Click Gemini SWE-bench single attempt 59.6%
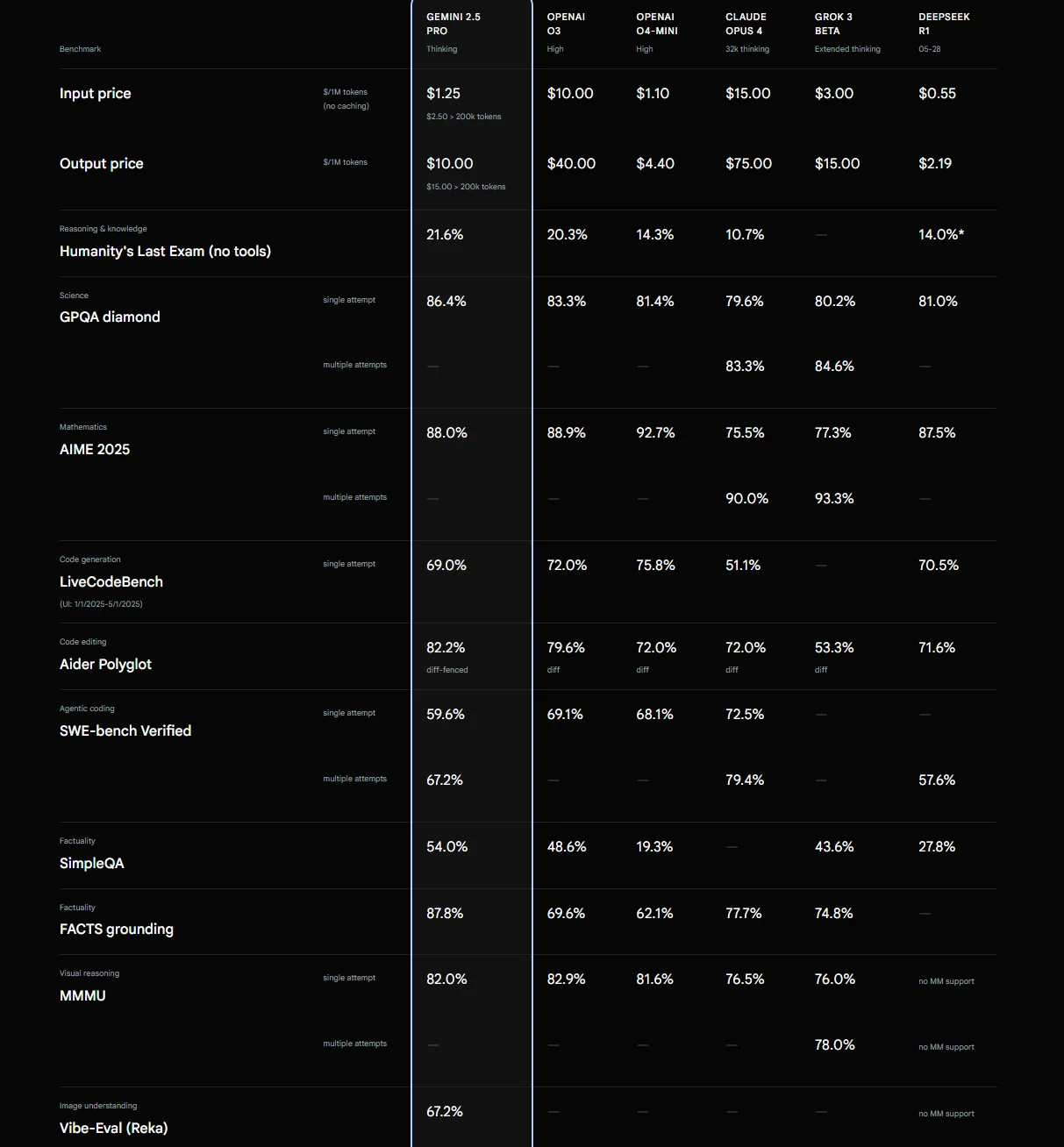This screenshot has height=1147, width=1064. point(446,714)
